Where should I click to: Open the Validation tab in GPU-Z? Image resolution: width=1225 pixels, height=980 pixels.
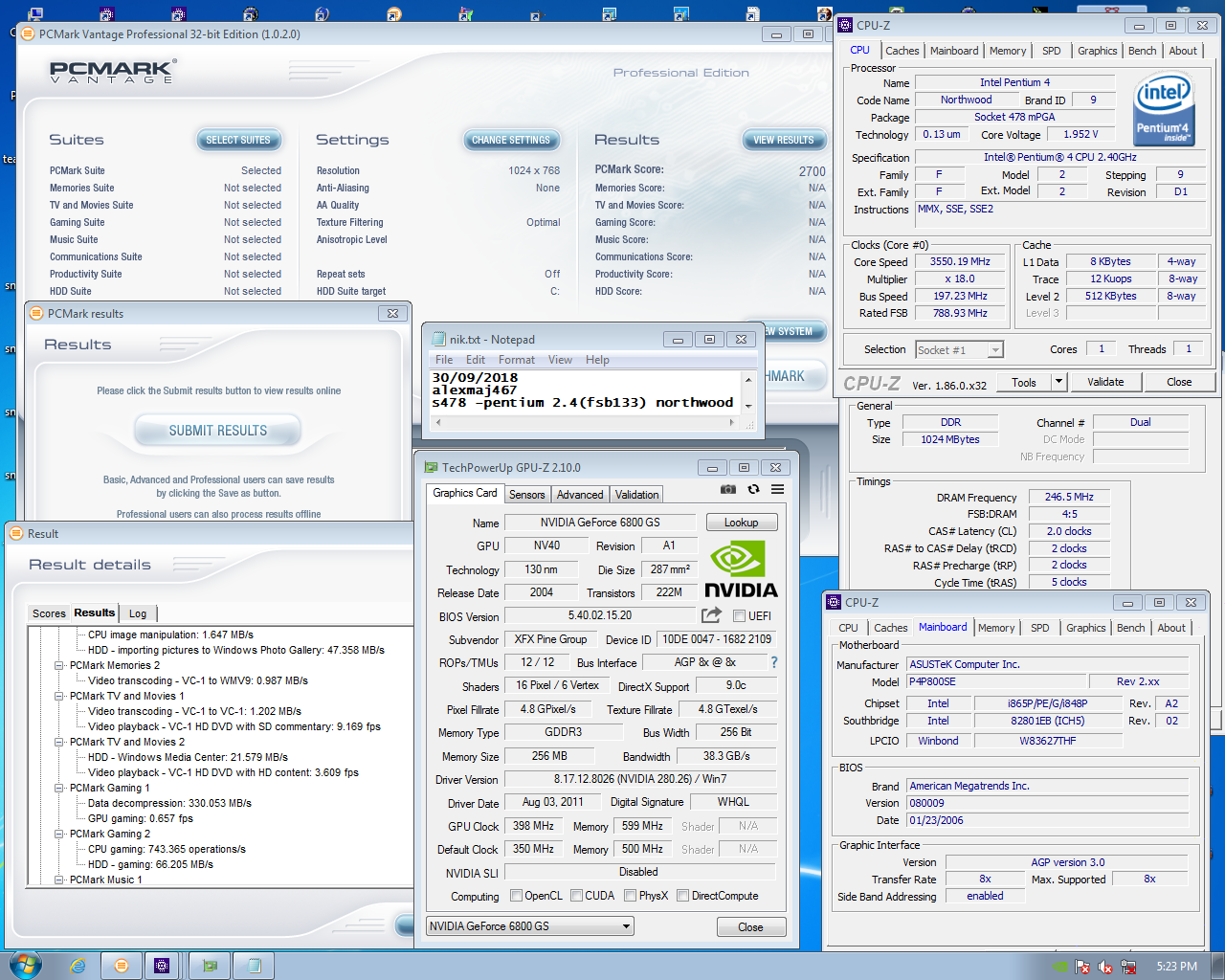[x=636, y=495]
